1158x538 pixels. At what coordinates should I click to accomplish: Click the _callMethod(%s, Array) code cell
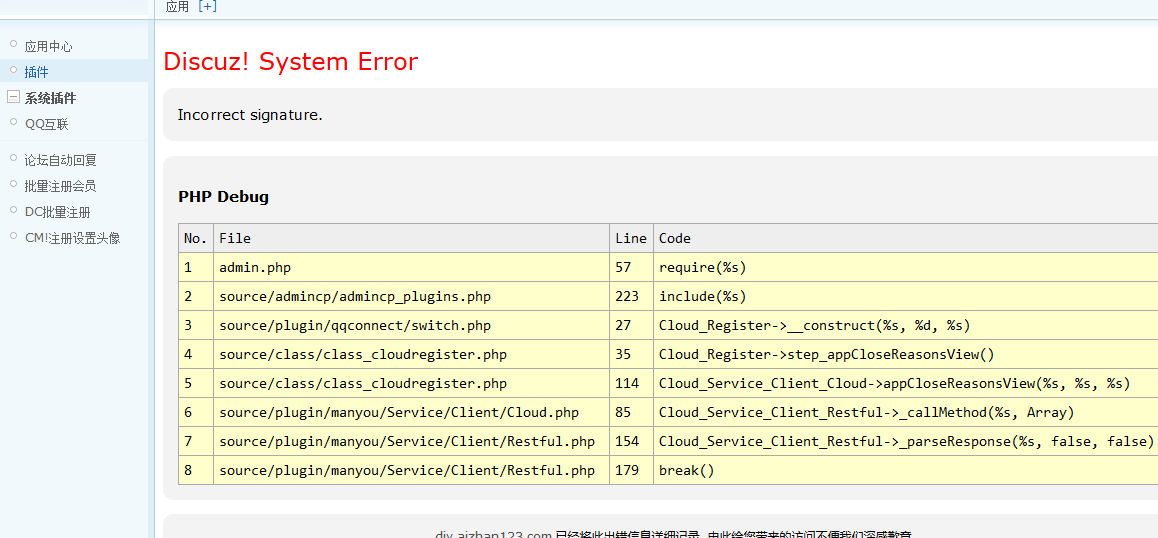905,412
